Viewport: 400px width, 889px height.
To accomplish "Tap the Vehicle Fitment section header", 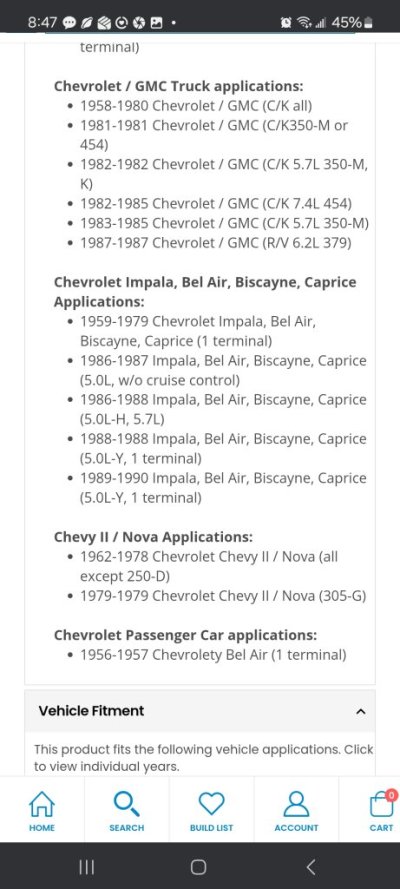I will click(200, 710).
